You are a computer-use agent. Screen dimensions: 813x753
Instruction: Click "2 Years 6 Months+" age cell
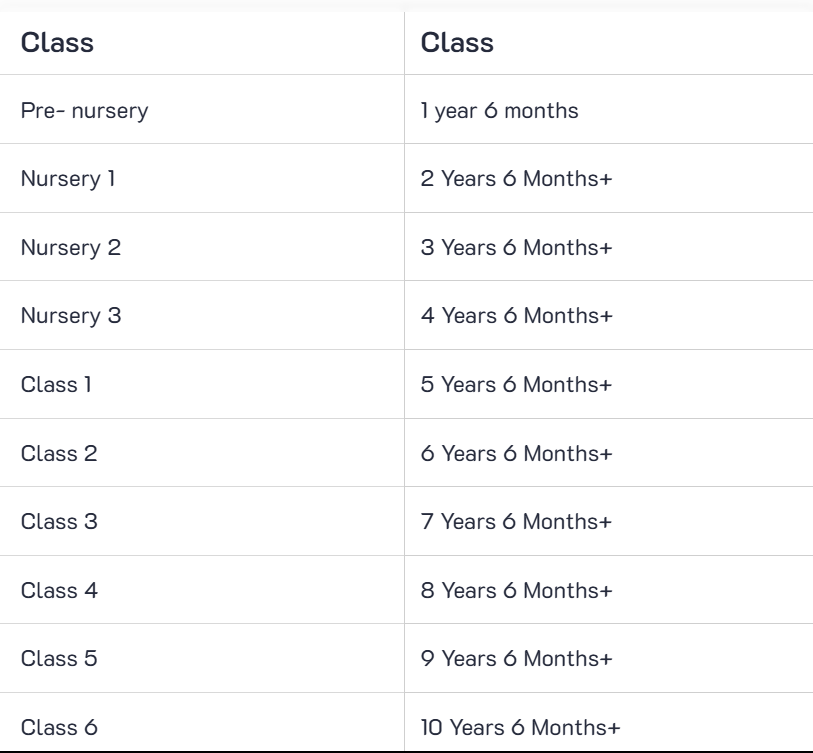pos(516,179)
